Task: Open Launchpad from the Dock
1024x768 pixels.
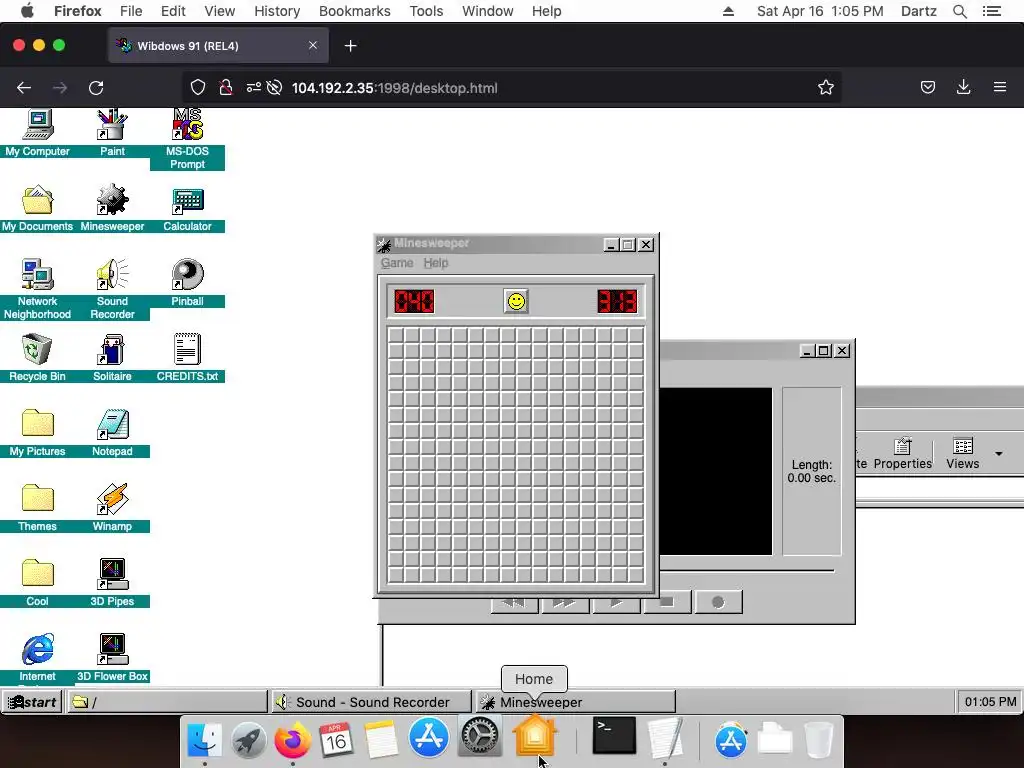Action: [x=248, y=739]
